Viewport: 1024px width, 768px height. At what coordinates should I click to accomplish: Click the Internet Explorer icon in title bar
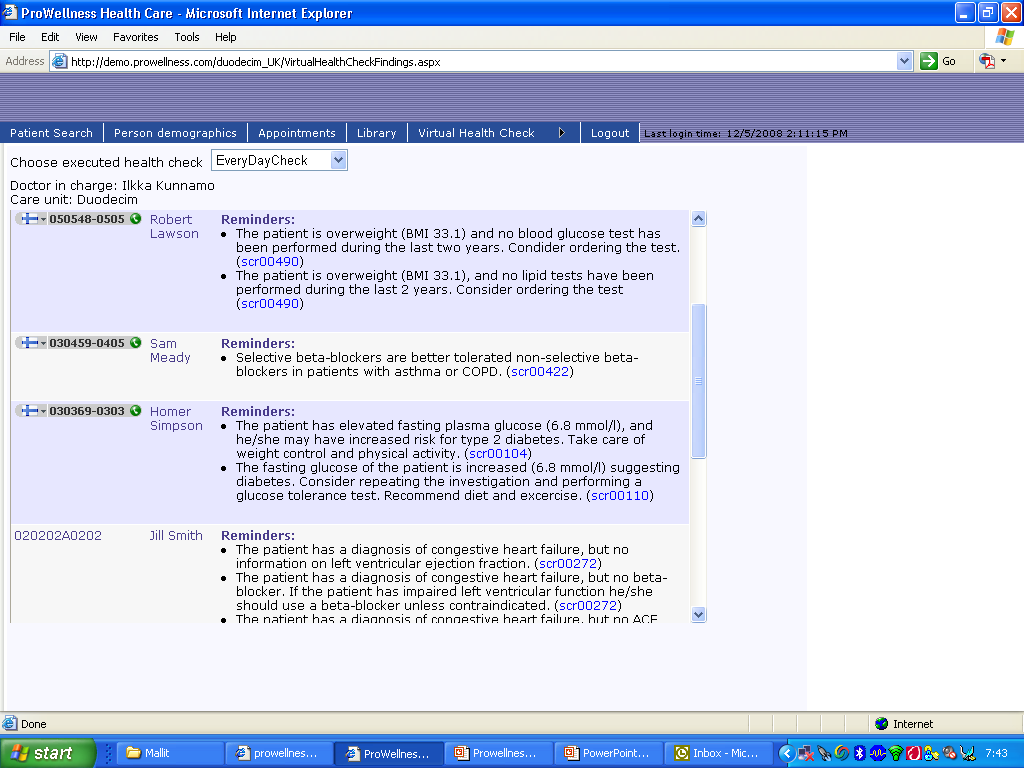pos(10,12)
